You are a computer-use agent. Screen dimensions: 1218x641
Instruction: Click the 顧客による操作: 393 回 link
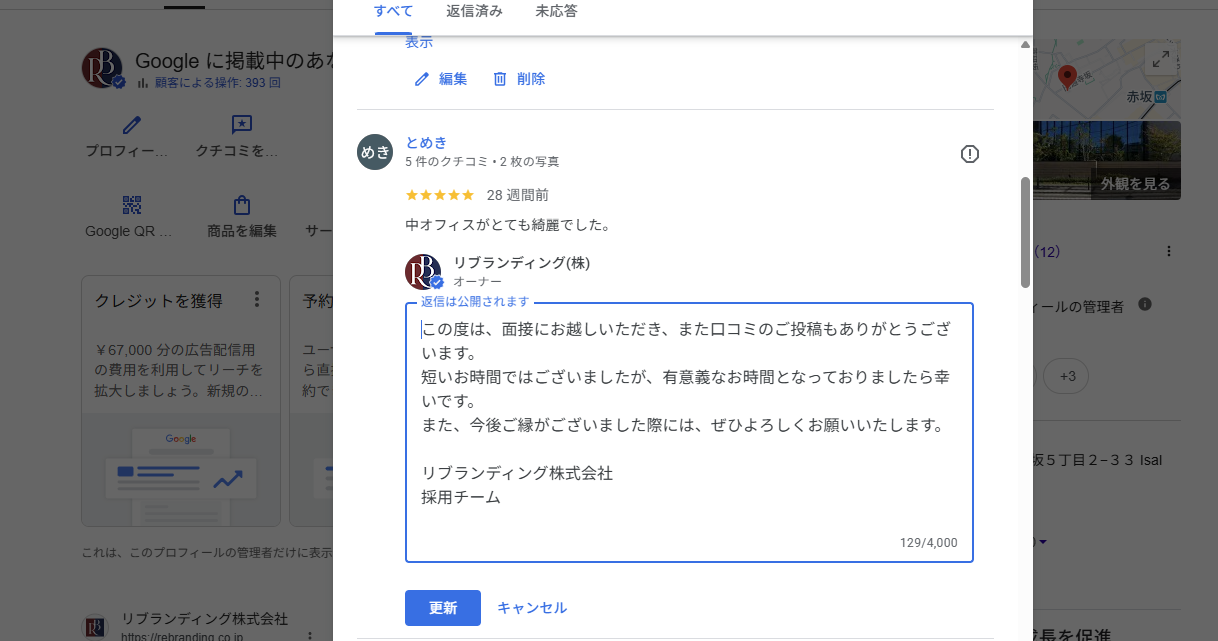pos(218,83)
